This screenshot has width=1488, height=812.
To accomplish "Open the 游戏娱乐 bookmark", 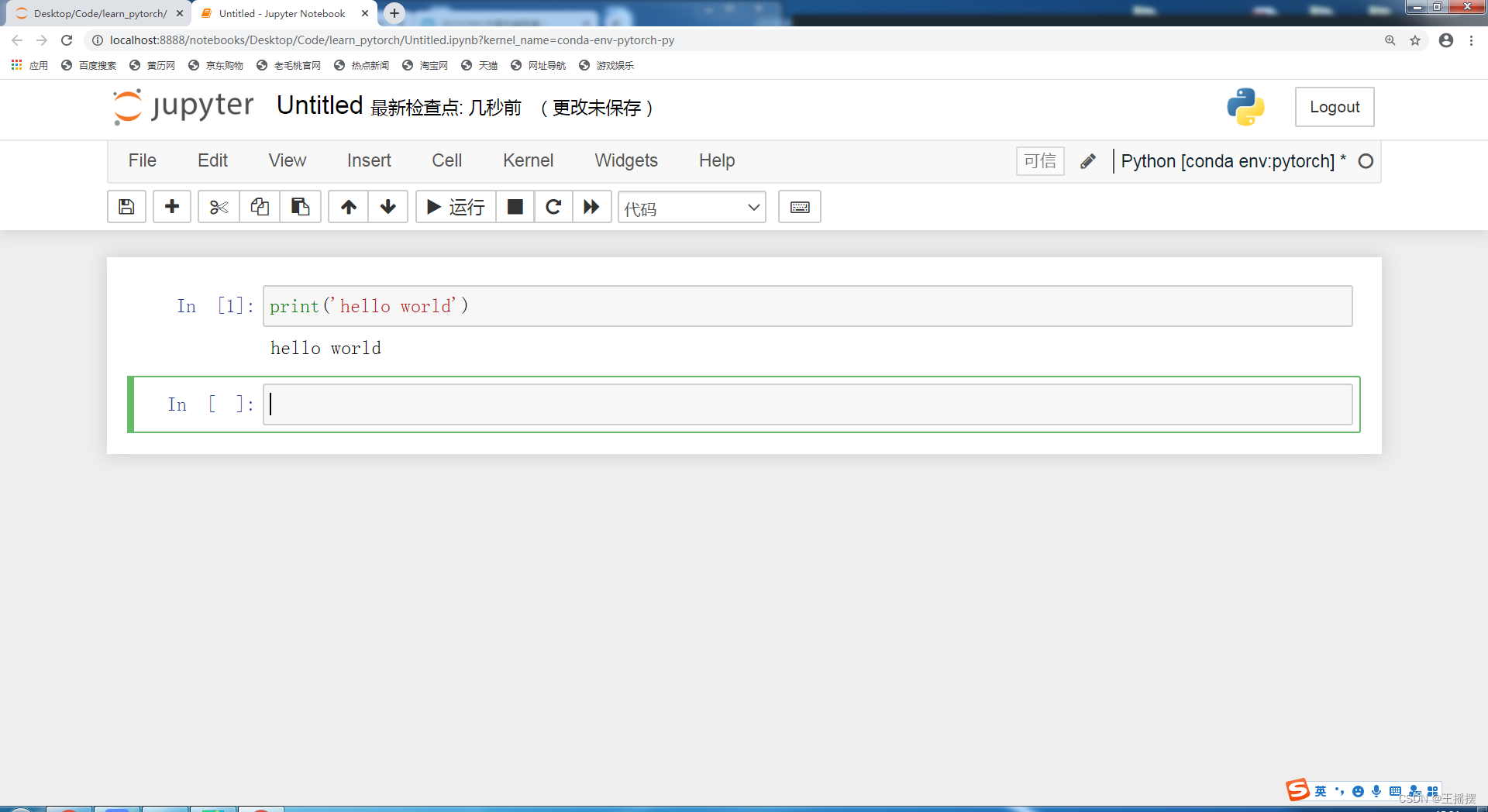I will 607,65.
